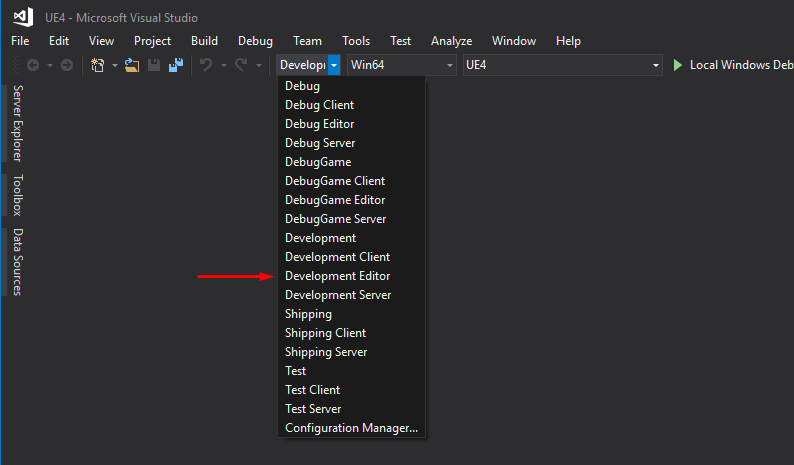Undo the last action icon
The width and height of the screenshot is (794, 465).
(206, 65)
